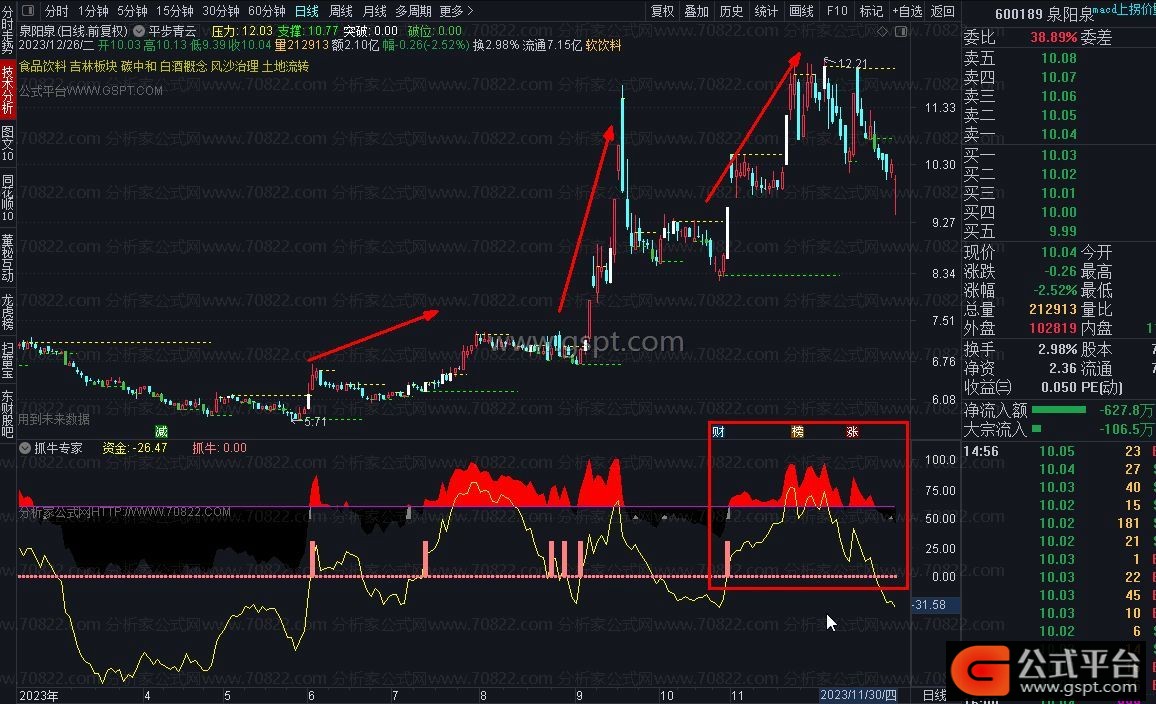Select the 30分钟 period
The width and height of the screenshot is (1156, 704).
coord(220,11)
